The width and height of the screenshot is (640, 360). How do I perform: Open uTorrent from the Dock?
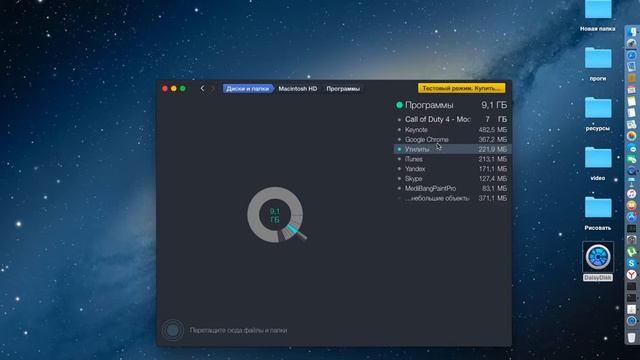[632, 252]
